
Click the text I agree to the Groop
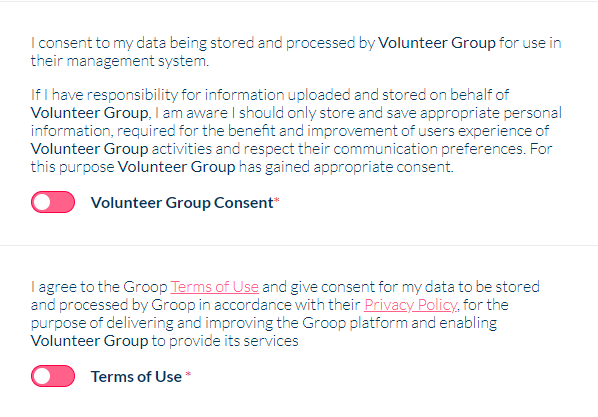tap(99, 287)
